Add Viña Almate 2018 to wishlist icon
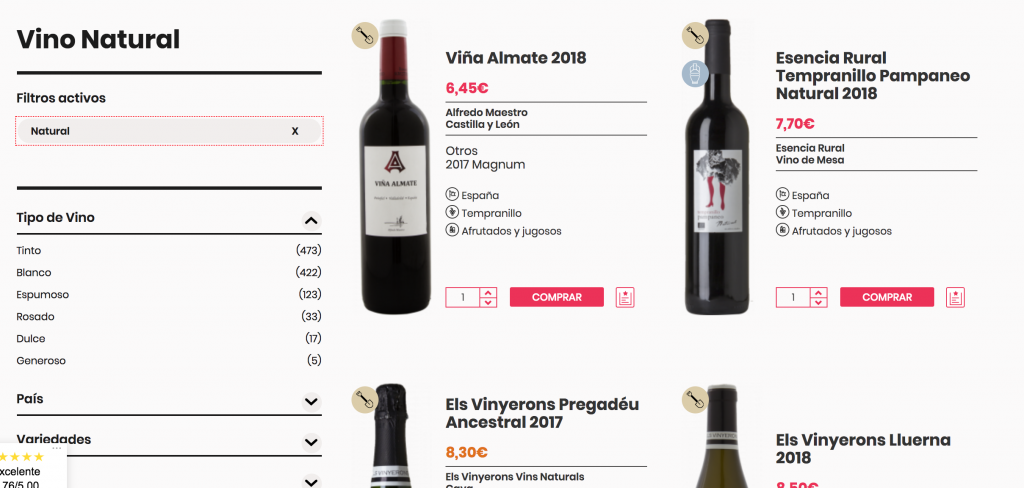Image resolution: width=1024 pixels, height=488 pixels. coord(625,297)
